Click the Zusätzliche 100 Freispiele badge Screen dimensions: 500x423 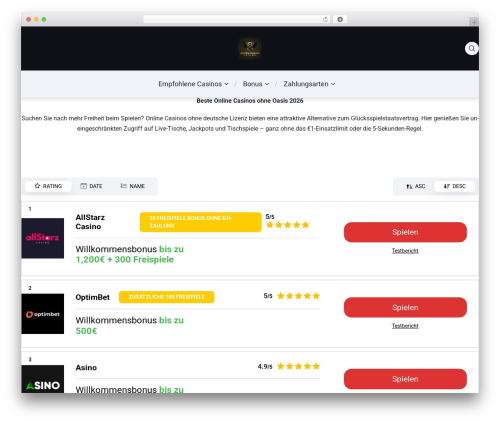pos(166,297)
